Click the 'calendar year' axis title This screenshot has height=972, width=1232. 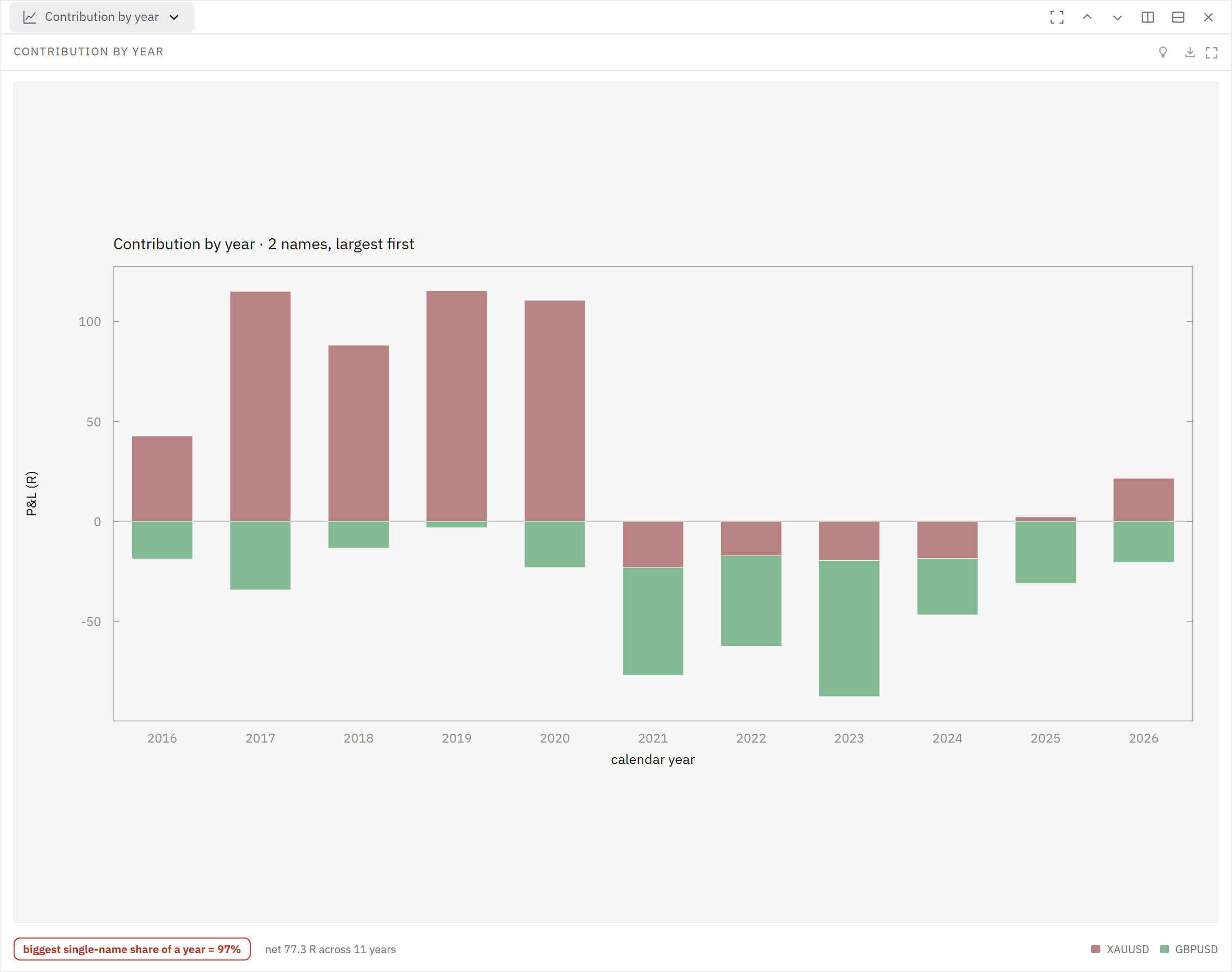(x=653, y=760)
